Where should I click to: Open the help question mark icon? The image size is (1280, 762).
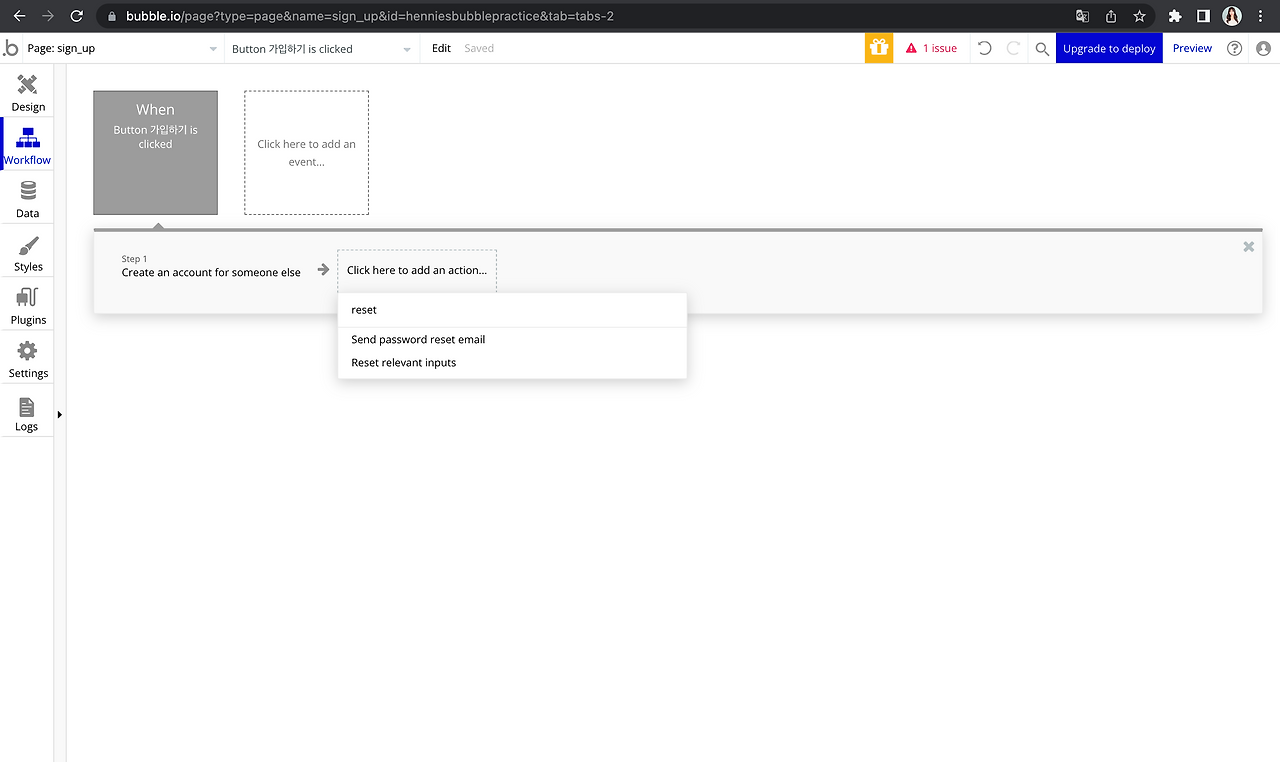tap(1235, 48)
